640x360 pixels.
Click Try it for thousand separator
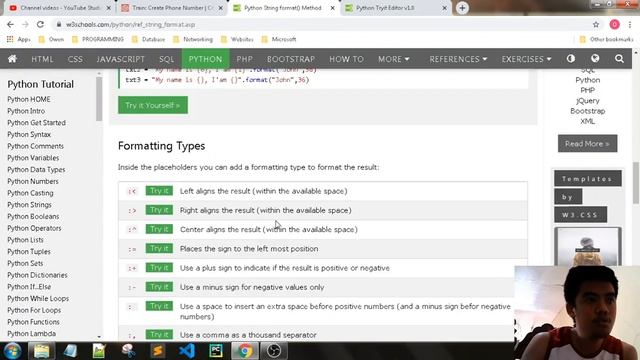point(159,334)
